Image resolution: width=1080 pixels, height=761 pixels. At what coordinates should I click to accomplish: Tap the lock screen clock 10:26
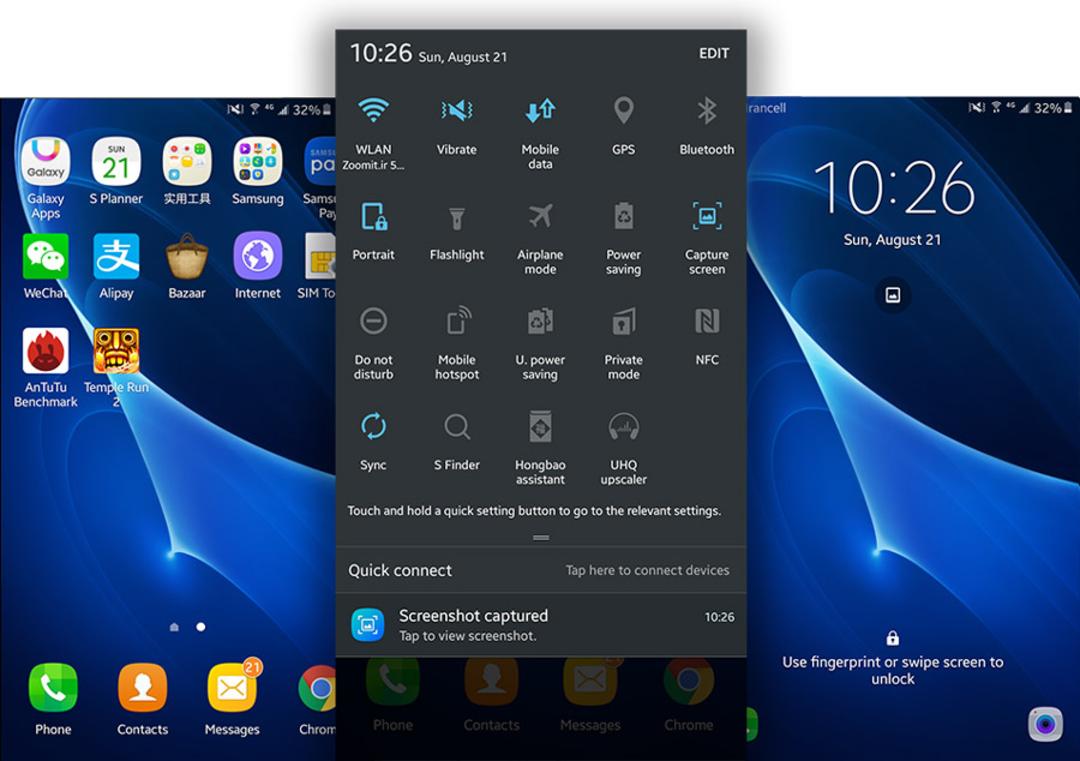[x=893, y=187]
